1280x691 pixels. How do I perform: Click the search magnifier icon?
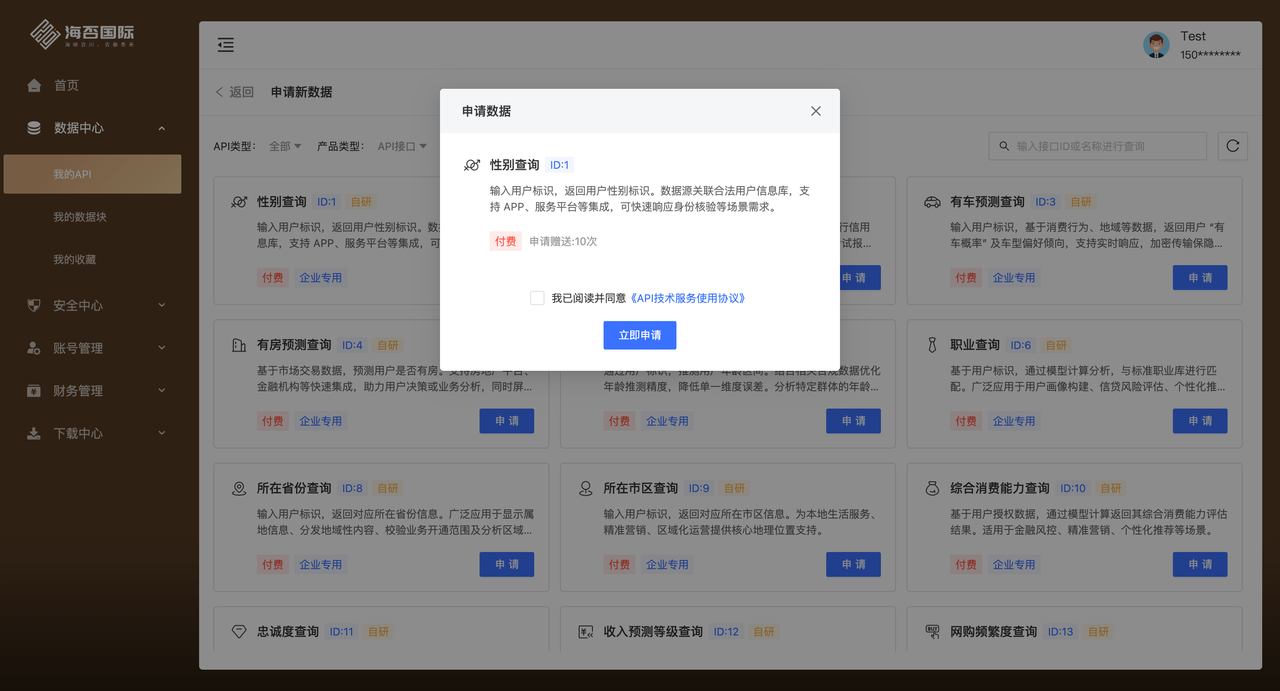coord(1004,146)
